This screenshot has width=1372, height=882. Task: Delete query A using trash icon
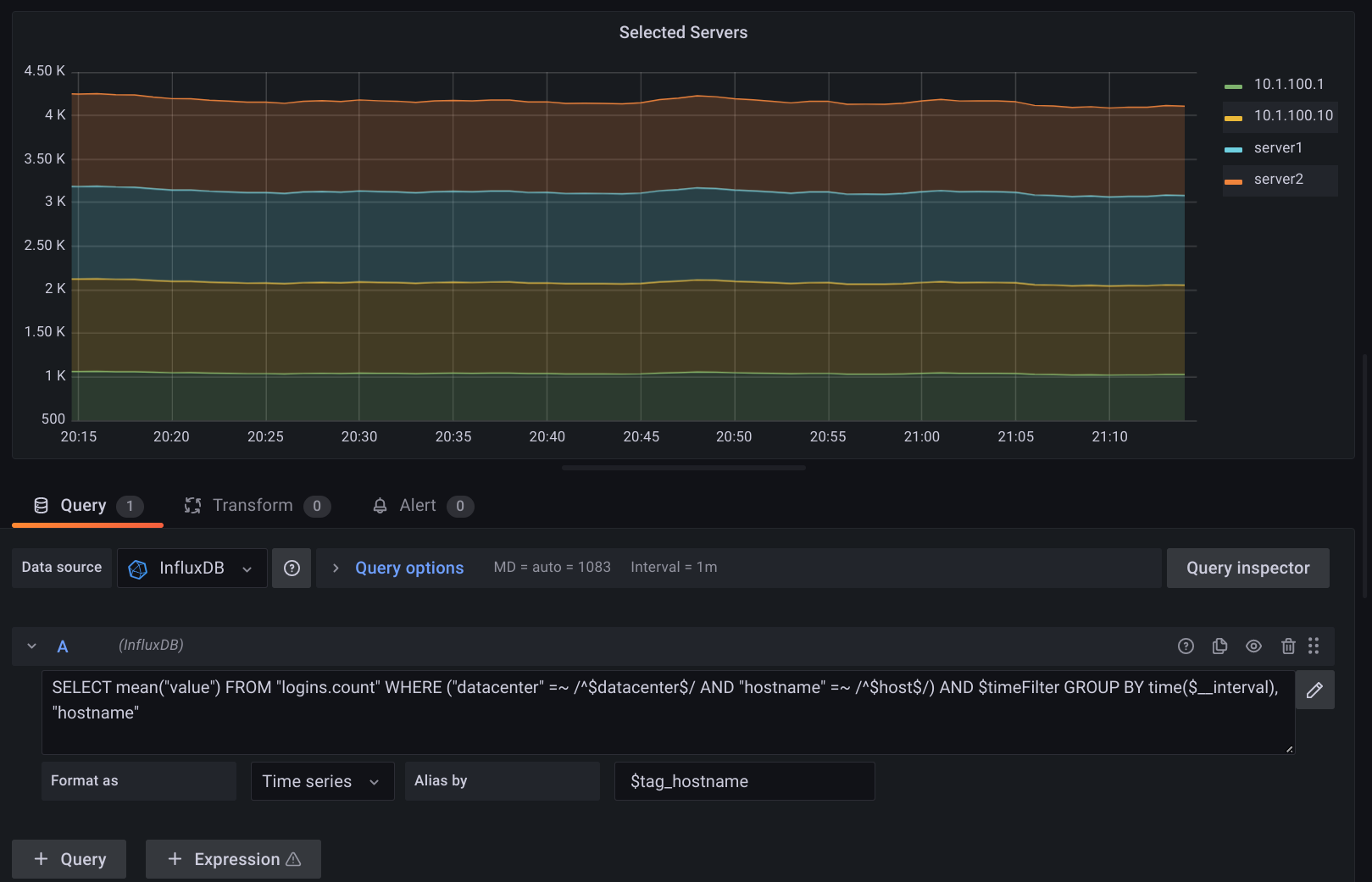[1287, 646]
